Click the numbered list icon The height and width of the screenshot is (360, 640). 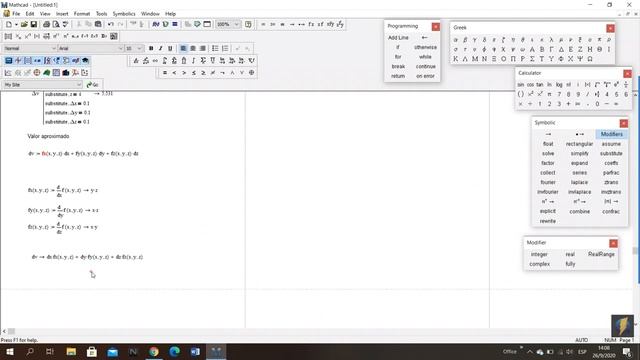[225, 48]
